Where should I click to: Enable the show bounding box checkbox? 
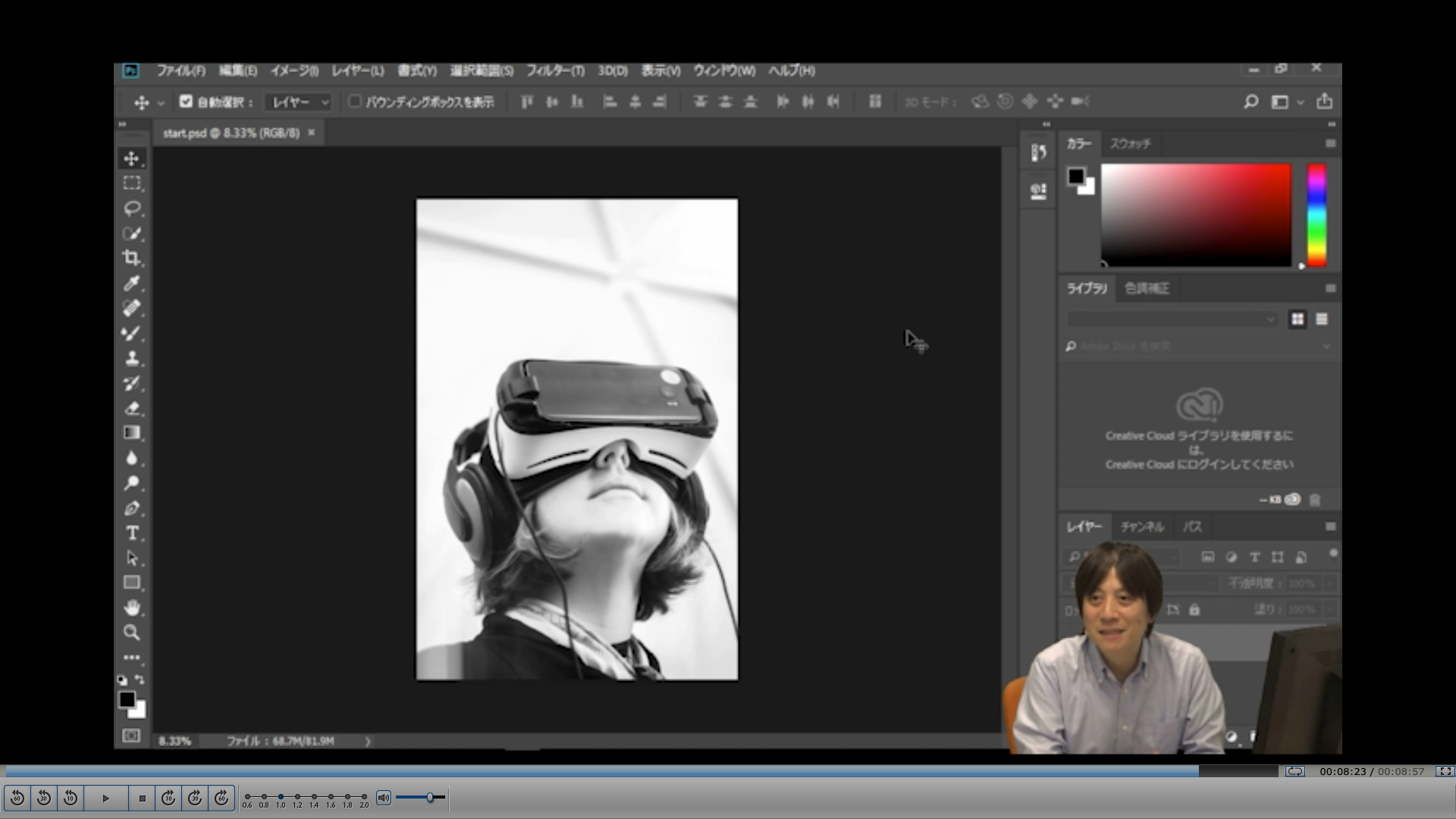coord(354,101)
